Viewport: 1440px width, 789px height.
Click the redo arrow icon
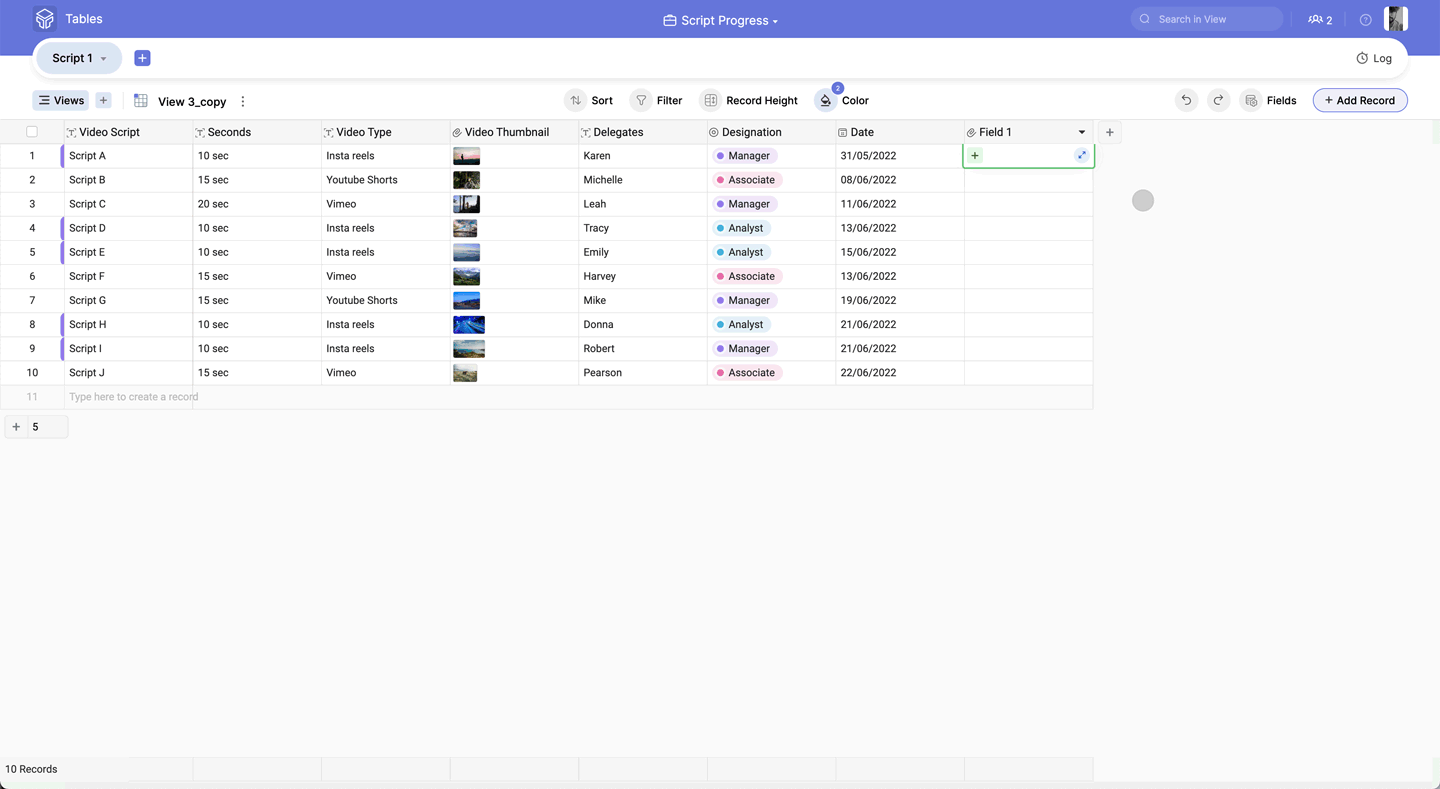(1218, 100)
